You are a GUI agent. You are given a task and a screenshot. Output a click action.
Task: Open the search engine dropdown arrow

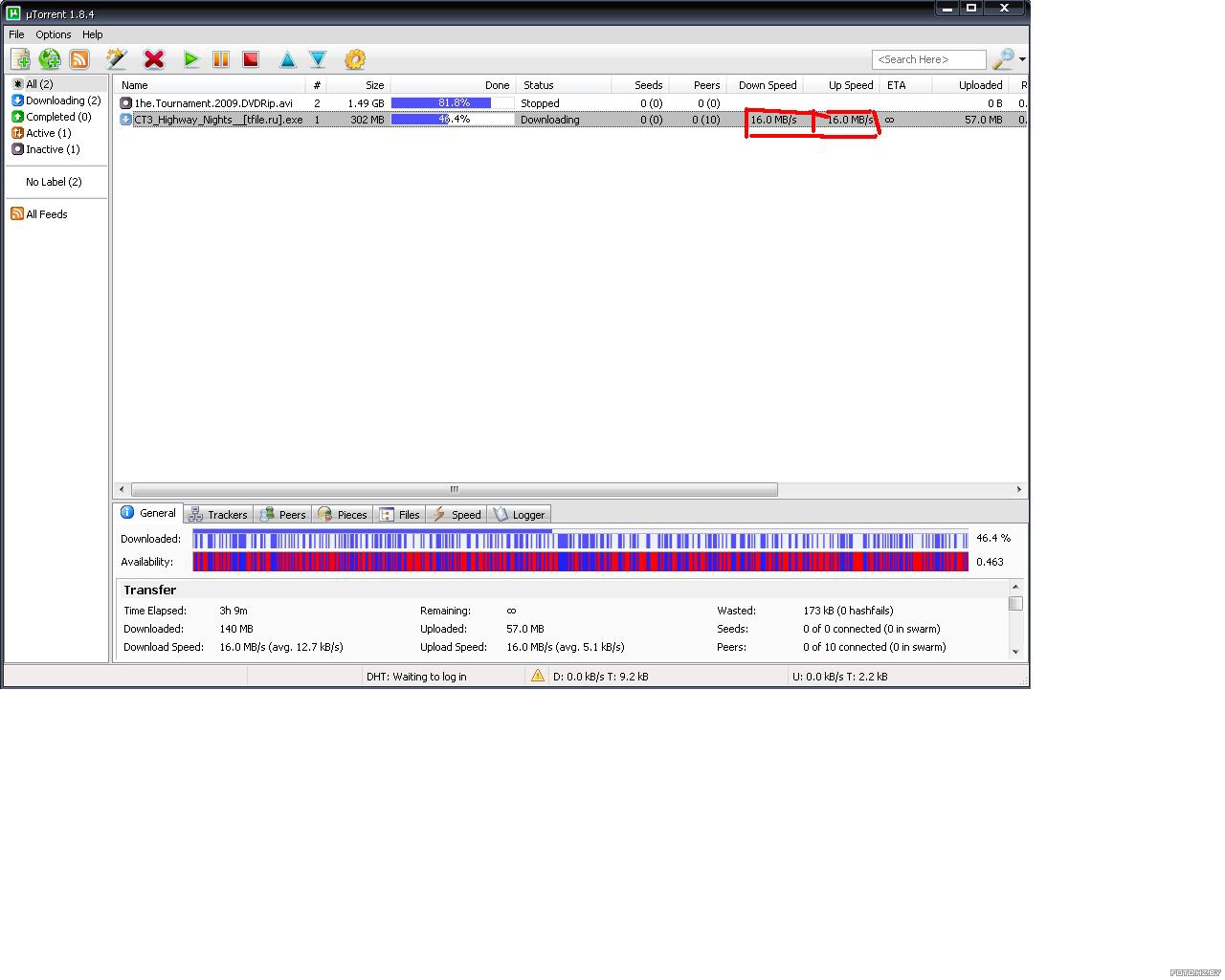1023,59
